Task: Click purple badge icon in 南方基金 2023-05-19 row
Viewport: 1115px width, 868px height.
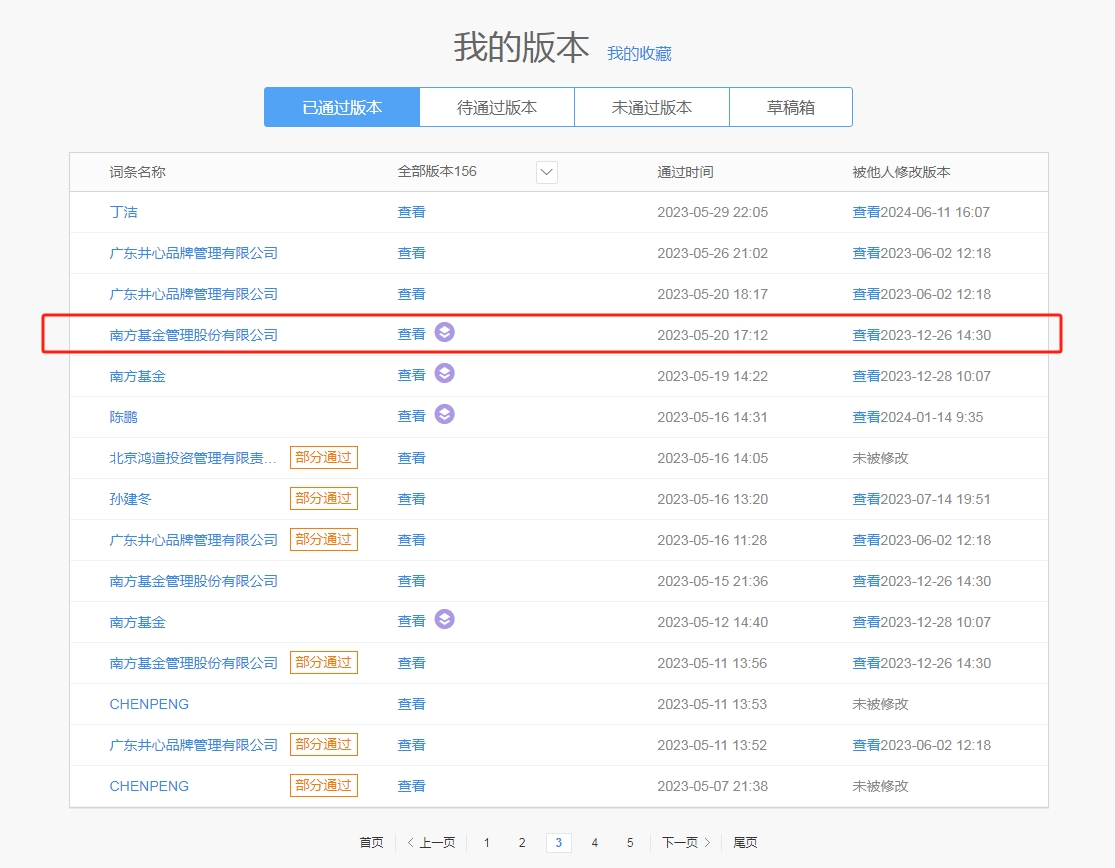Action: click(x=444, y=373)
